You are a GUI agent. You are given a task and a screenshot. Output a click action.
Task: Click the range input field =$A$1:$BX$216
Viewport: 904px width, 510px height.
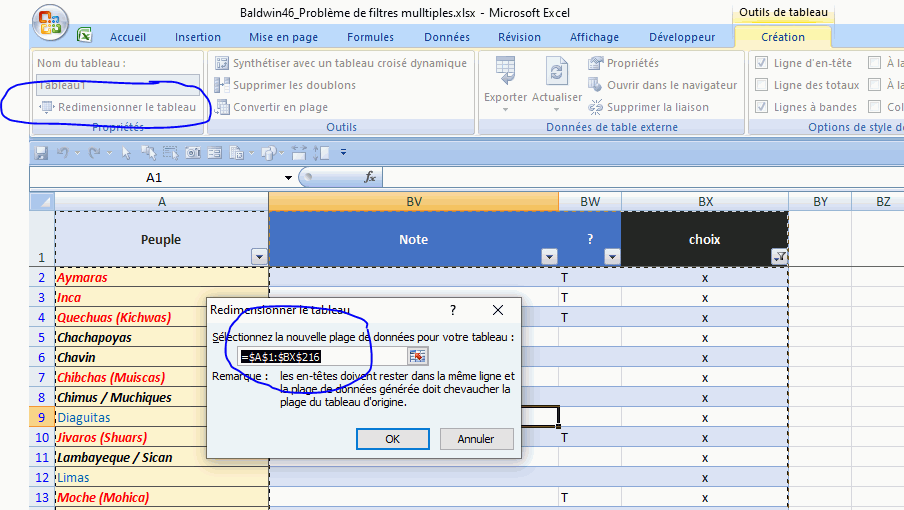click(323, 357)
